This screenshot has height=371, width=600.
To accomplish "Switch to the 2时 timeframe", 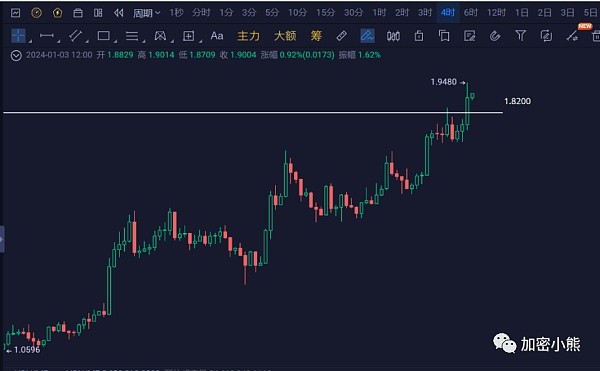I will point(402,13).
